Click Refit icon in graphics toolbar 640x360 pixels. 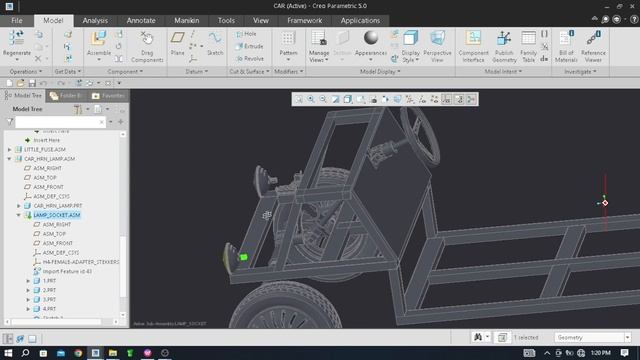299,99
